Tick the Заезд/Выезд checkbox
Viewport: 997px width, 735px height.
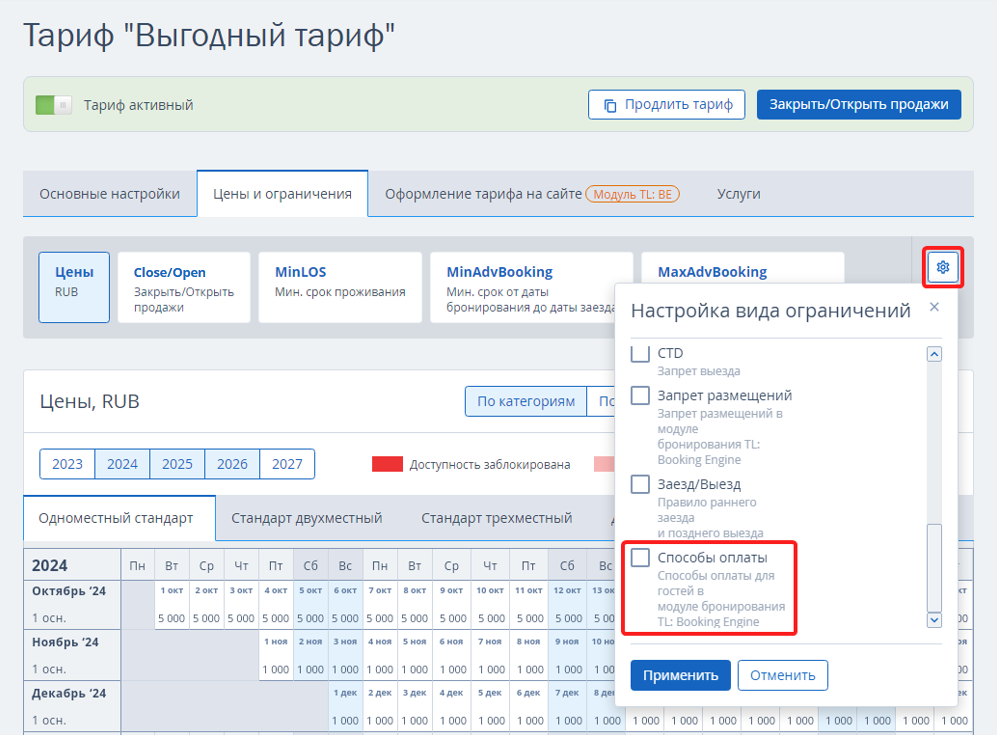pos(640,485)
